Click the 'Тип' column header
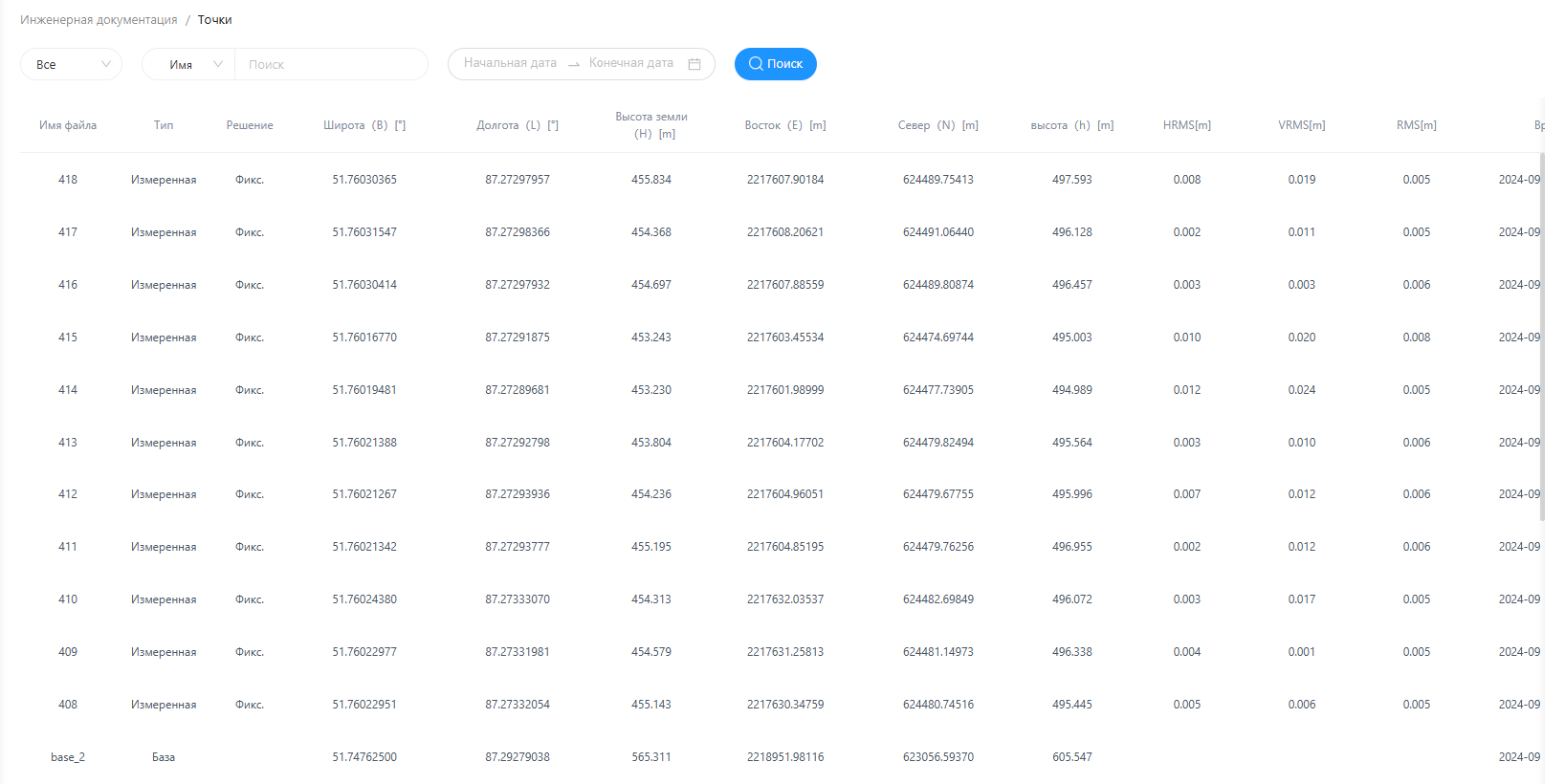The width and height of the screenshot is (1565, 784). pos(164,125)
